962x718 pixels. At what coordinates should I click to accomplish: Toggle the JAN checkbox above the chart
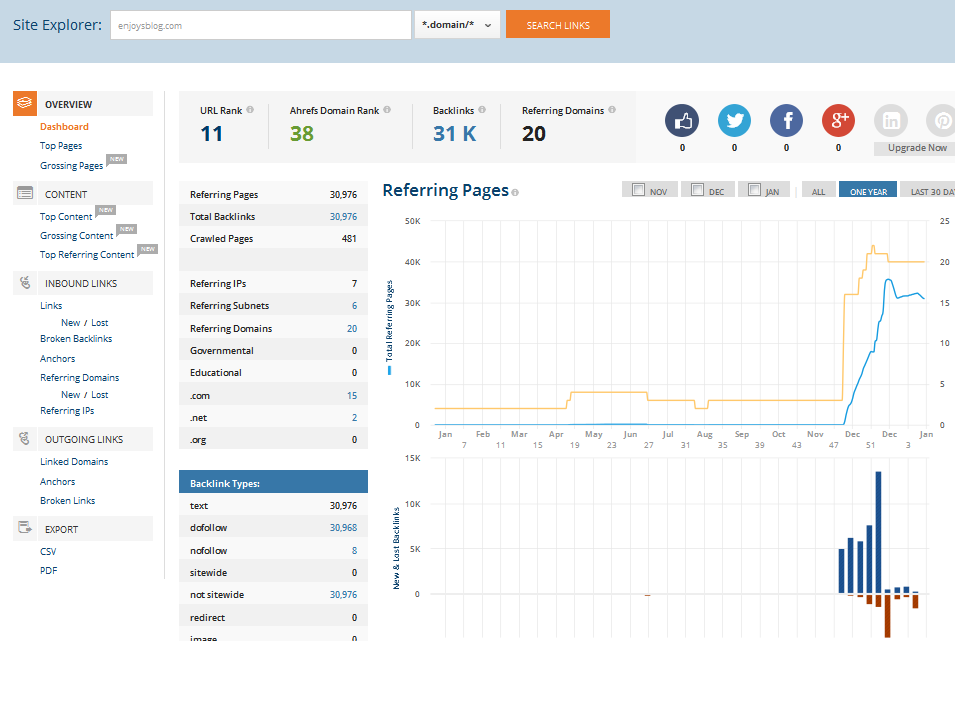[755, 190]
